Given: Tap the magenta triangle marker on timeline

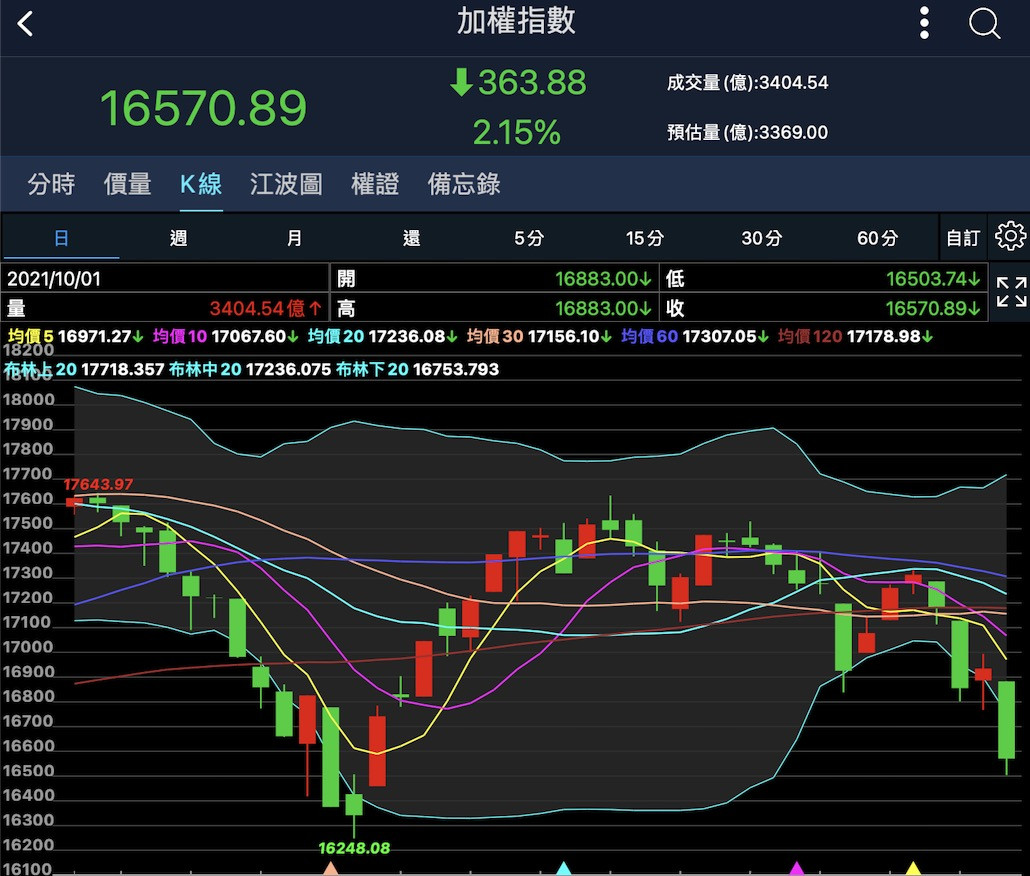Looking at the screenshot, I should 797,867.
